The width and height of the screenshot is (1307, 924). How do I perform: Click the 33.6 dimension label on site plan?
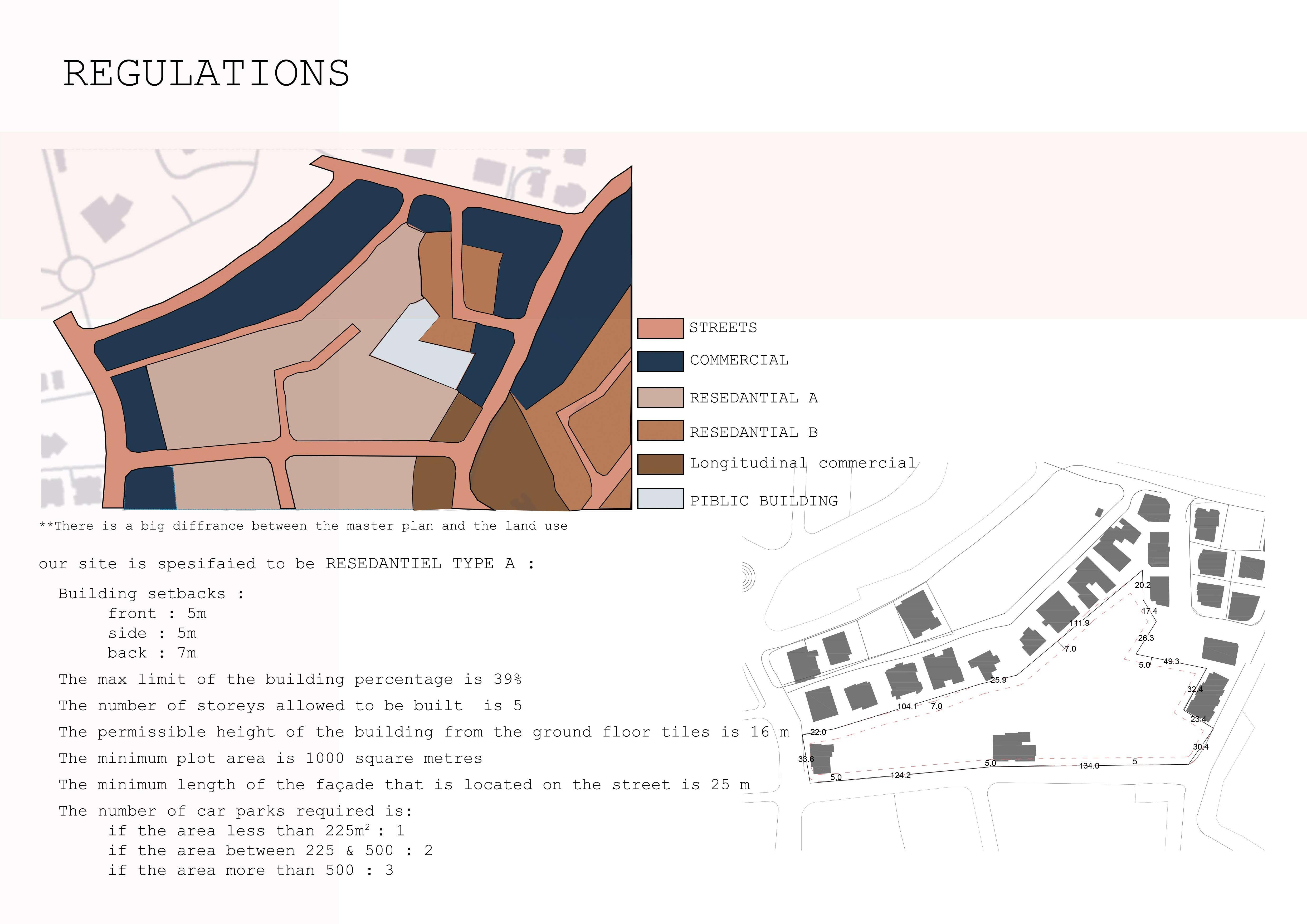tap(806, 759)
